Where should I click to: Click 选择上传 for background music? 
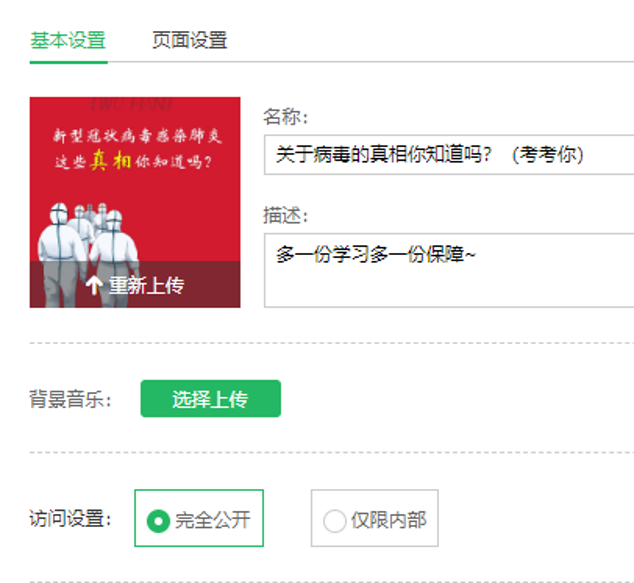211,399
